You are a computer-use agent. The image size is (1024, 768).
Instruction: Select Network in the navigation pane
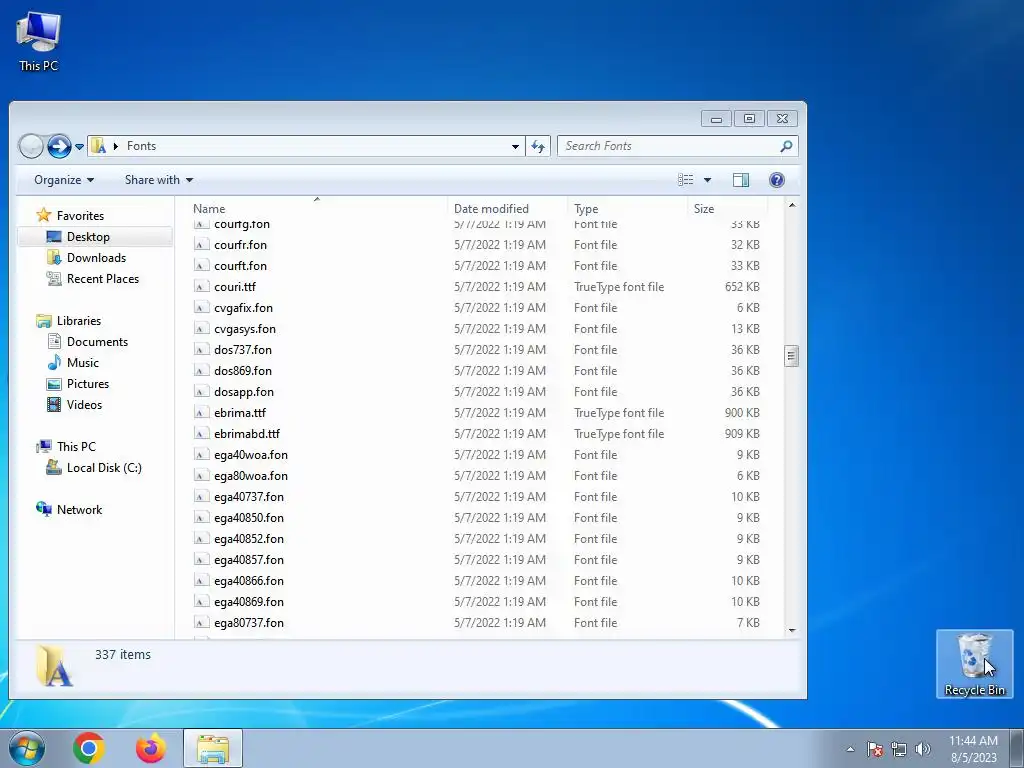click(69, 509)
